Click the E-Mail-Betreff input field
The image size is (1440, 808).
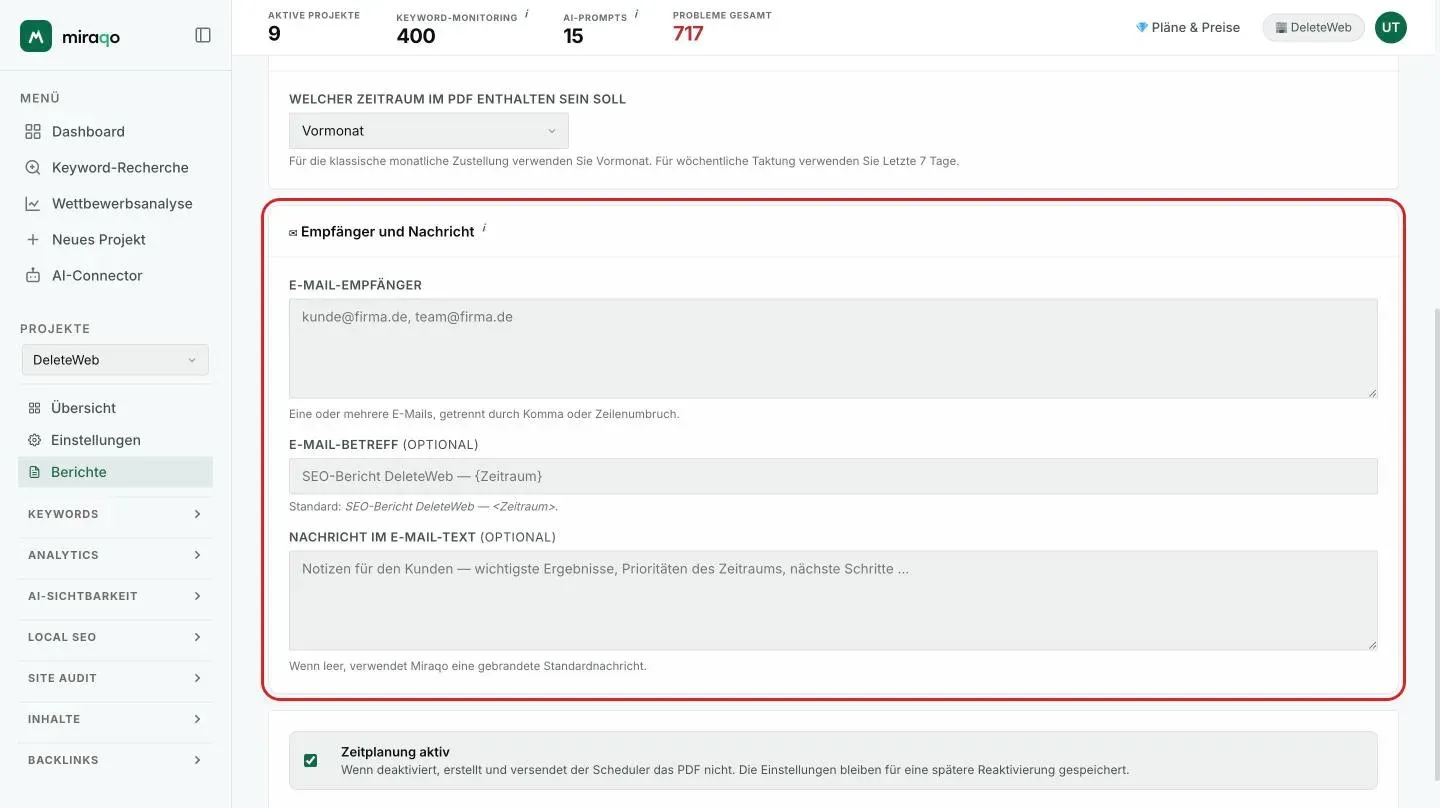[x=833, y=476]
